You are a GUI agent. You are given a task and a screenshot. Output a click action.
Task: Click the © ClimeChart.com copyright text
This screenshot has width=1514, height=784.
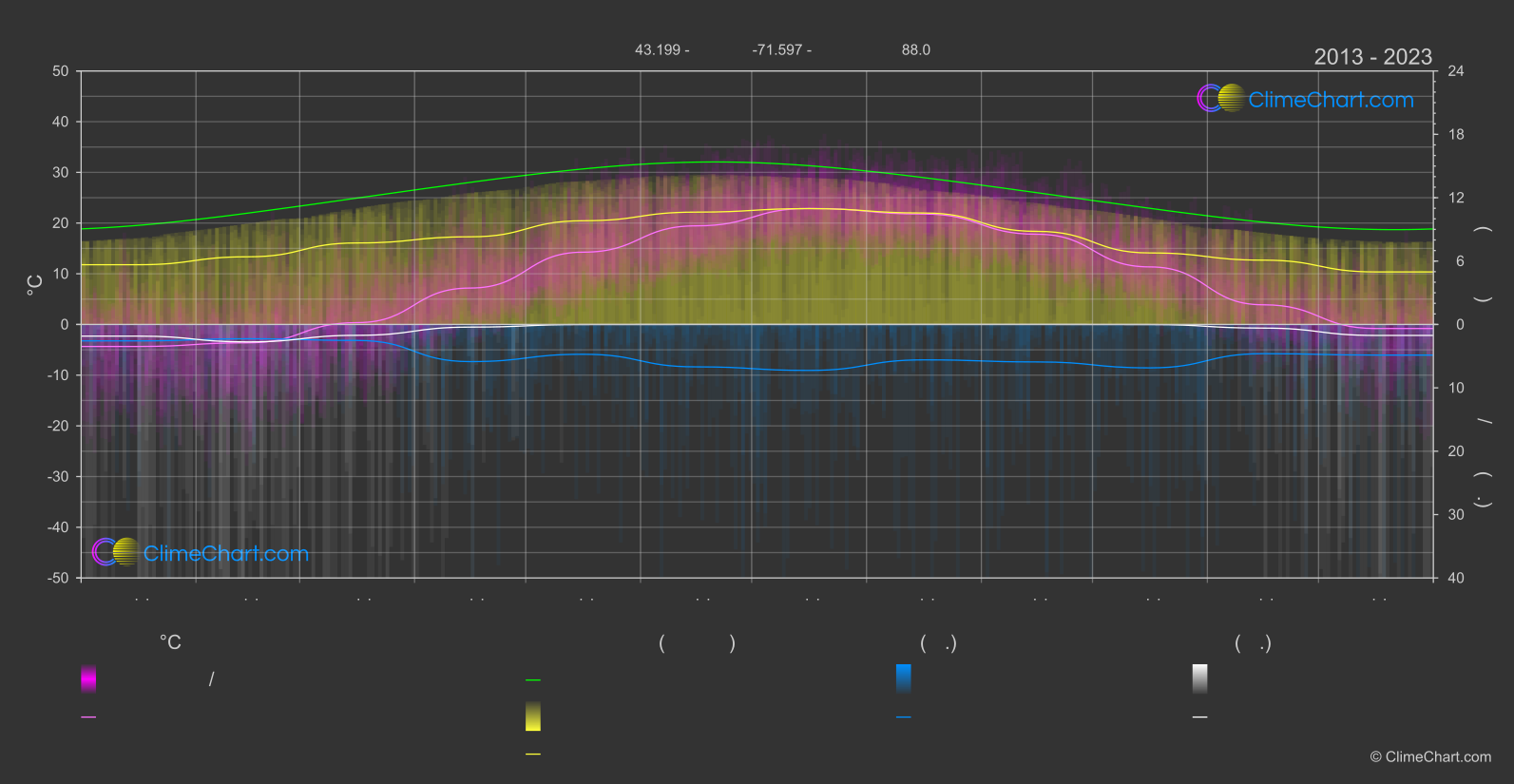(1430, 757)
